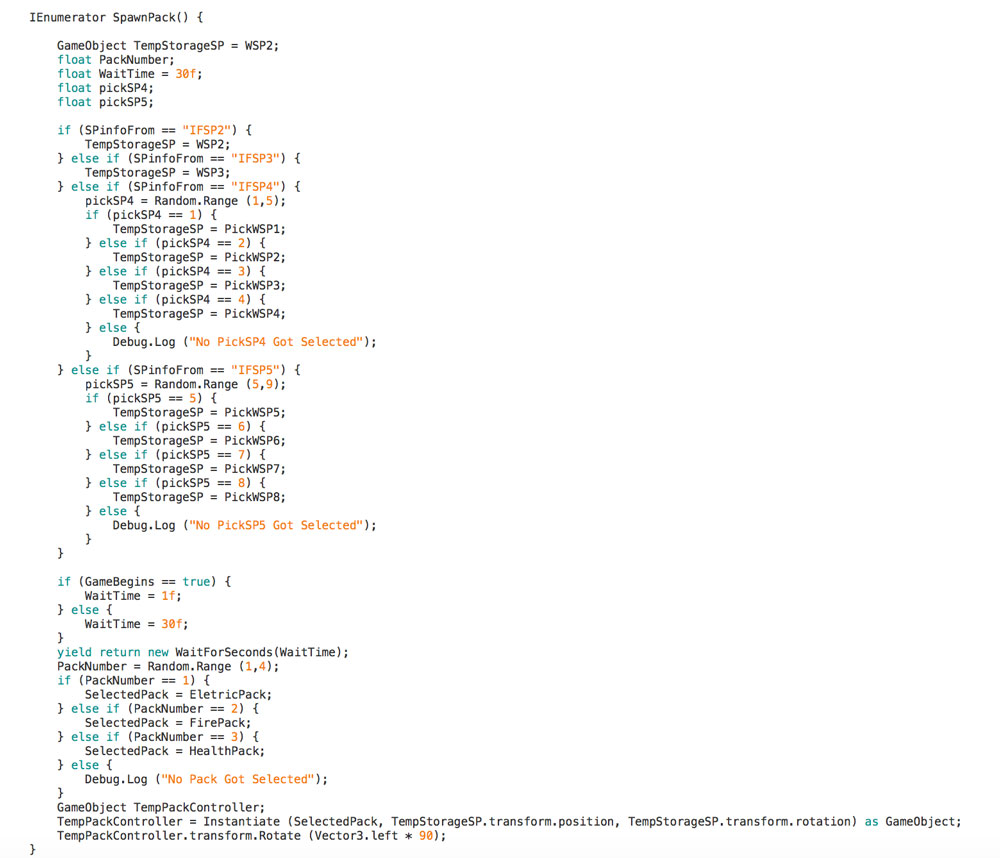Click the Instantiate call on TempPackController line
This screenshot has width=1000, height=858.
coord(243,821)
